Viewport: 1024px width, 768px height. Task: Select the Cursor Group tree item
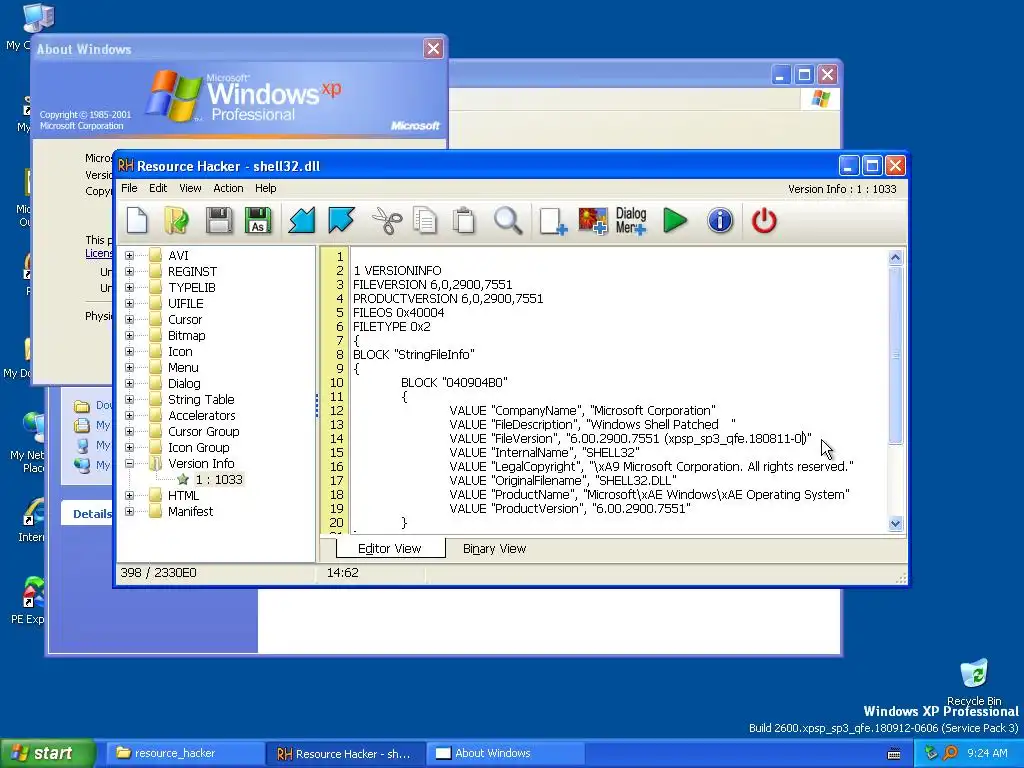pos(204,432)
